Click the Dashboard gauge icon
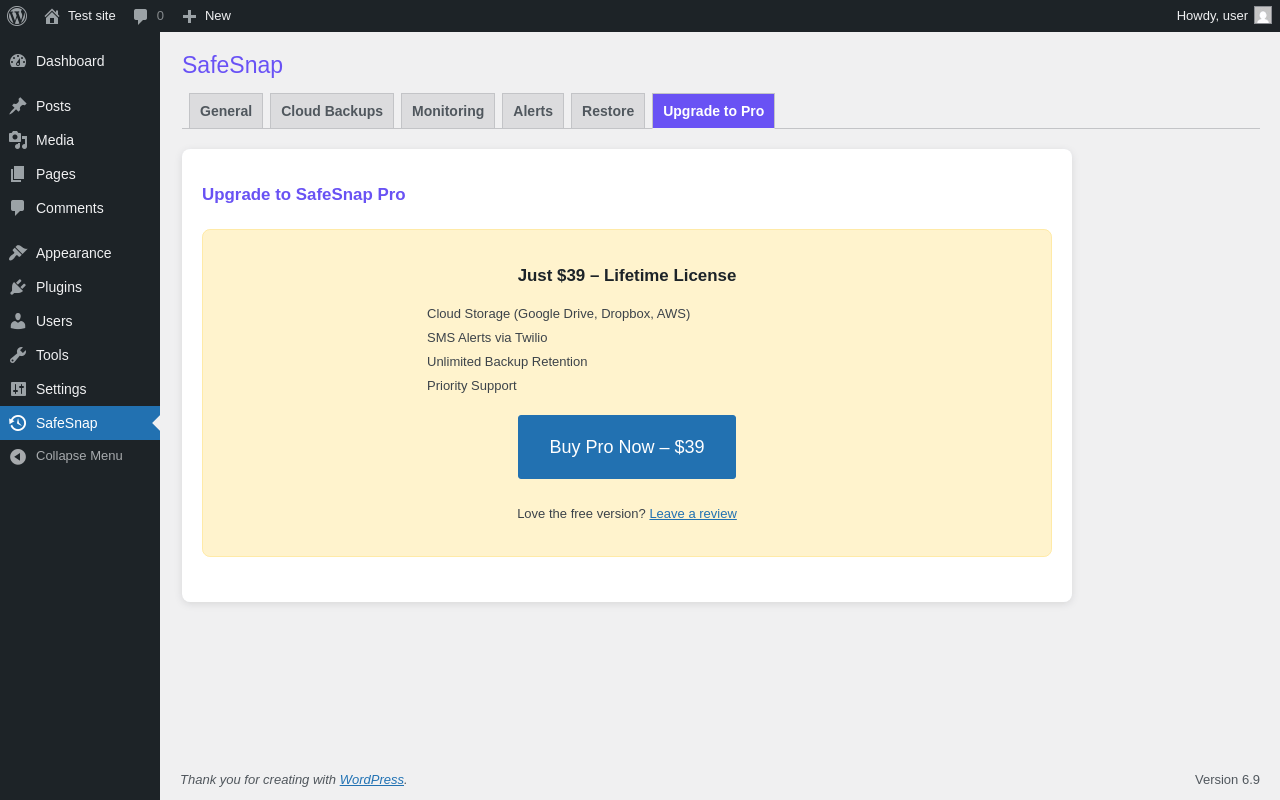This screenshot has height=800, width=1280. [18, 61]
